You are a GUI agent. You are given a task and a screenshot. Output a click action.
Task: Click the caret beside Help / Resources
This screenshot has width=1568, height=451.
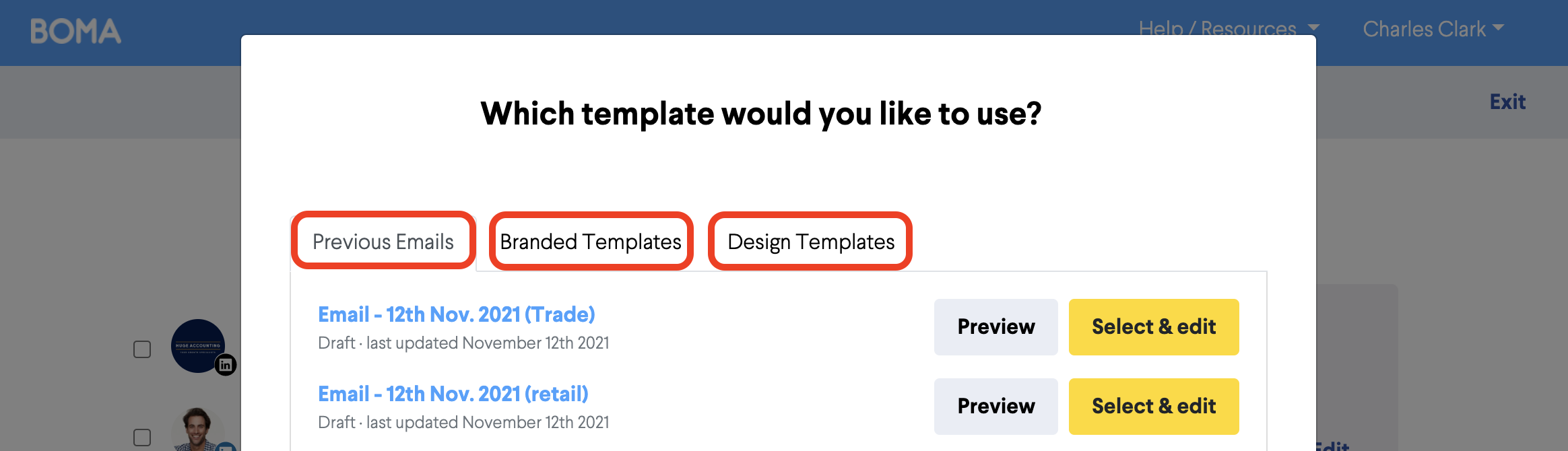1313,28
